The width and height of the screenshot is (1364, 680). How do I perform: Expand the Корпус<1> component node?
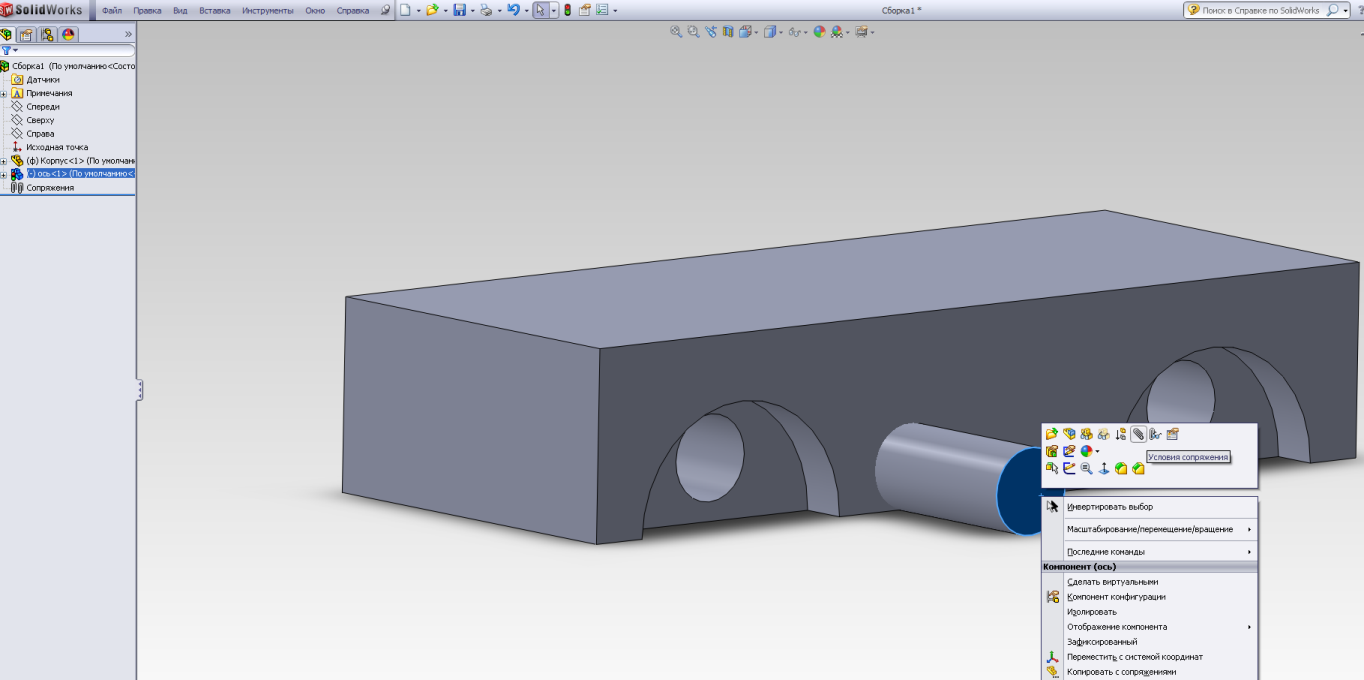[4, 160]
